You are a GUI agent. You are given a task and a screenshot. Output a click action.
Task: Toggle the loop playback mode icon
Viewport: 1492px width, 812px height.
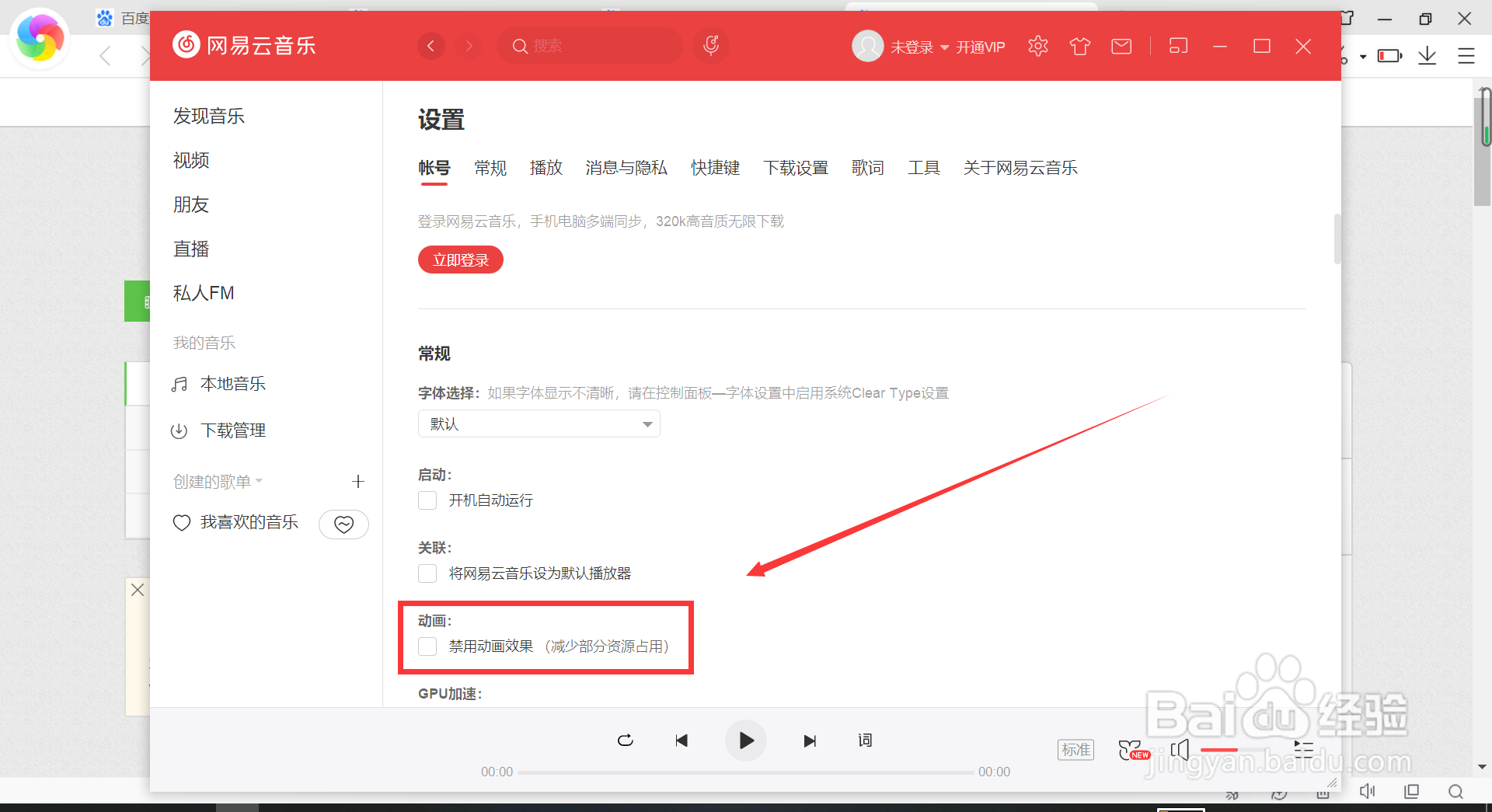[626, 741]
